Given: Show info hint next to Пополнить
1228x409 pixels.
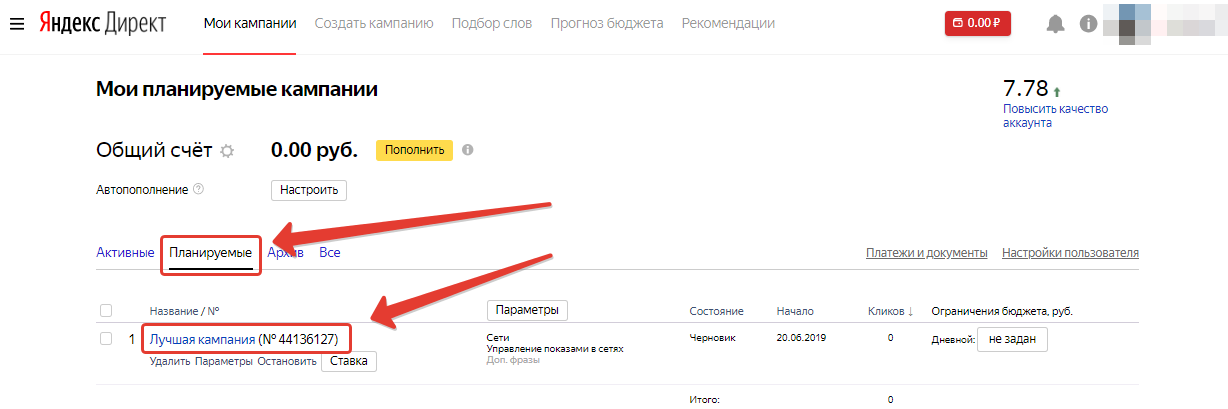Looking at the screenshot, I should 467,150.
